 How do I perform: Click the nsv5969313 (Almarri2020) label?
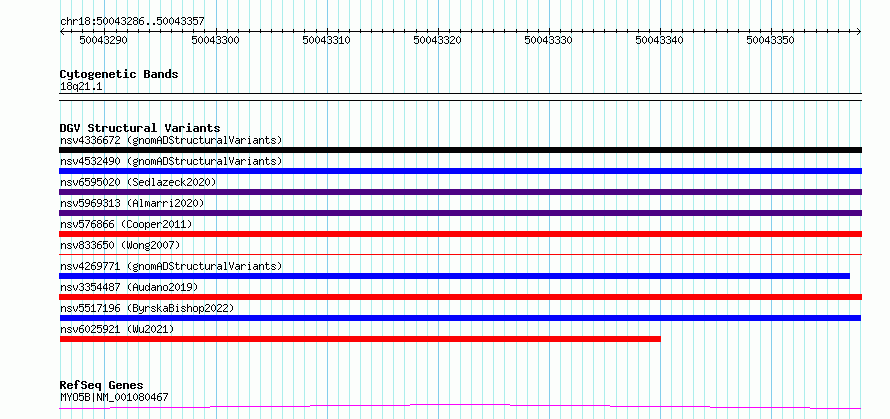(132, 203)
